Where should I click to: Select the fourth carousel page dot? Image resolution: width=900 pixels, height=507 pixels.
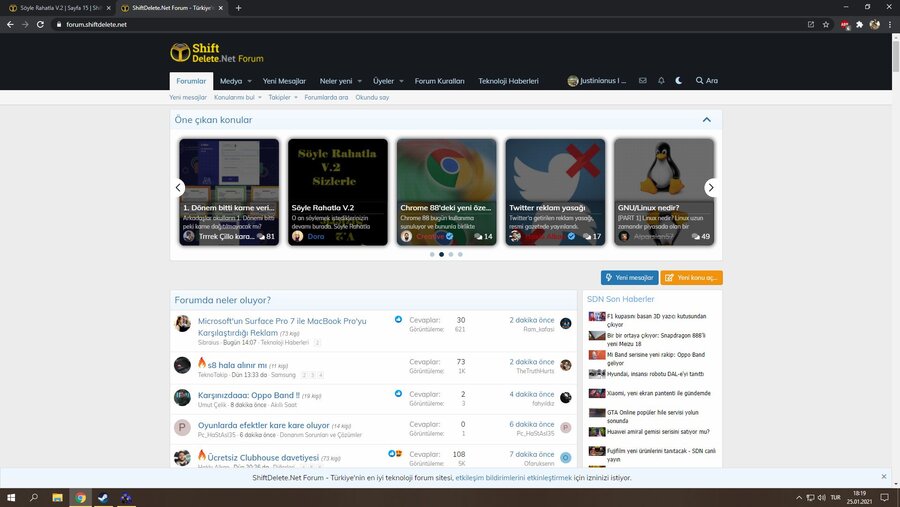coord(460,254)
